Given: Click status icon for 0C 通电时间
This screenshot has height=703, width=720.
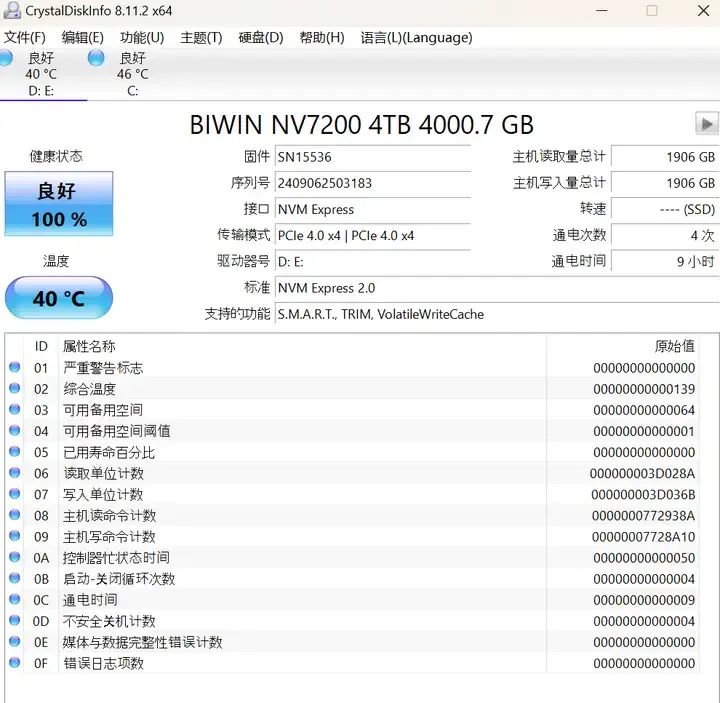Looking at the screenshot, I should click(x=15, y=599).
